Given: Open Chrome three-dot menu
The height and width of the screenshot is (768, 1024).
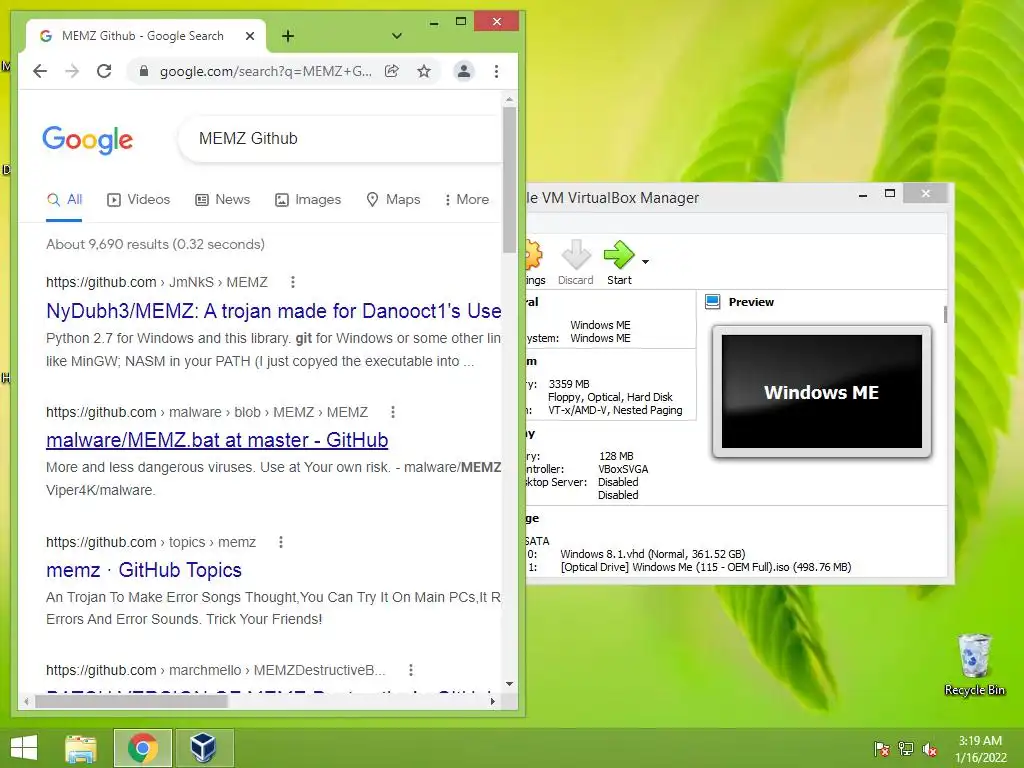Looking at the screenshot, I should coord(496,71).
